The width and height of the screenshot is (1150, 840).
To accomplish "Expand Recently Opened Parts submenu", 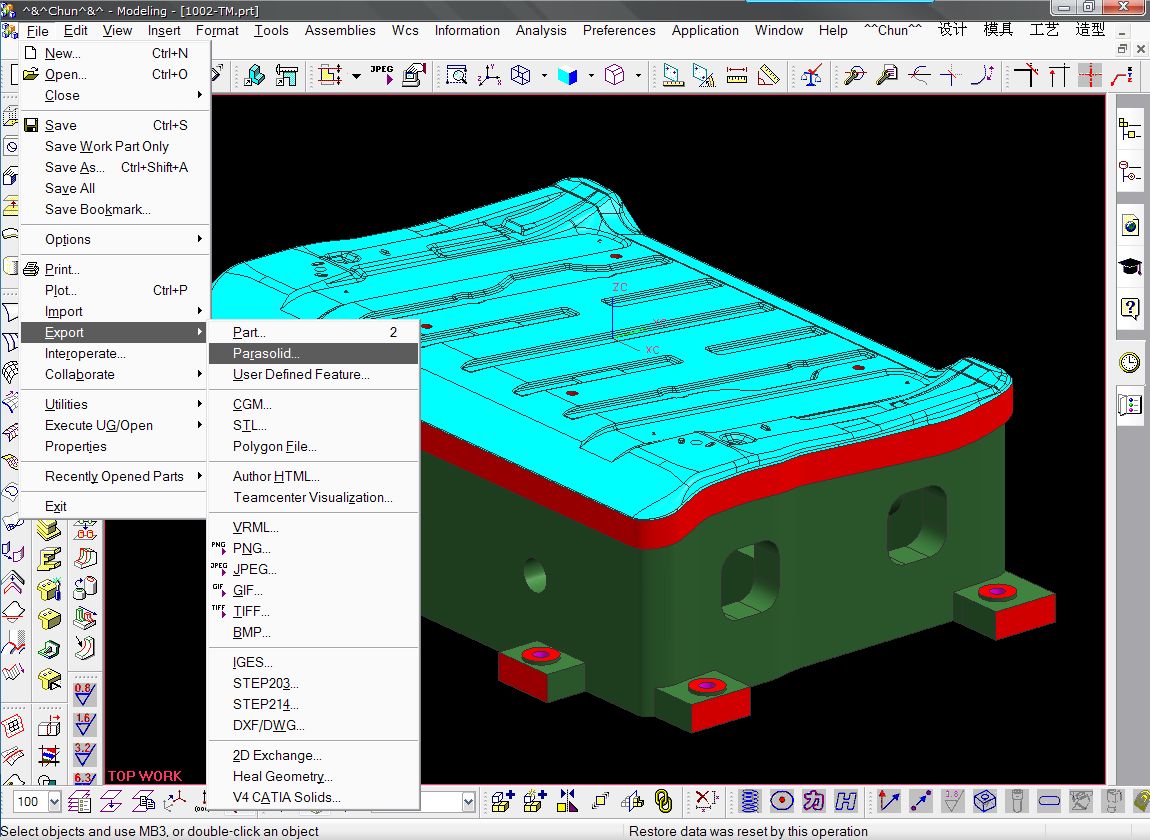I will 114,476.
